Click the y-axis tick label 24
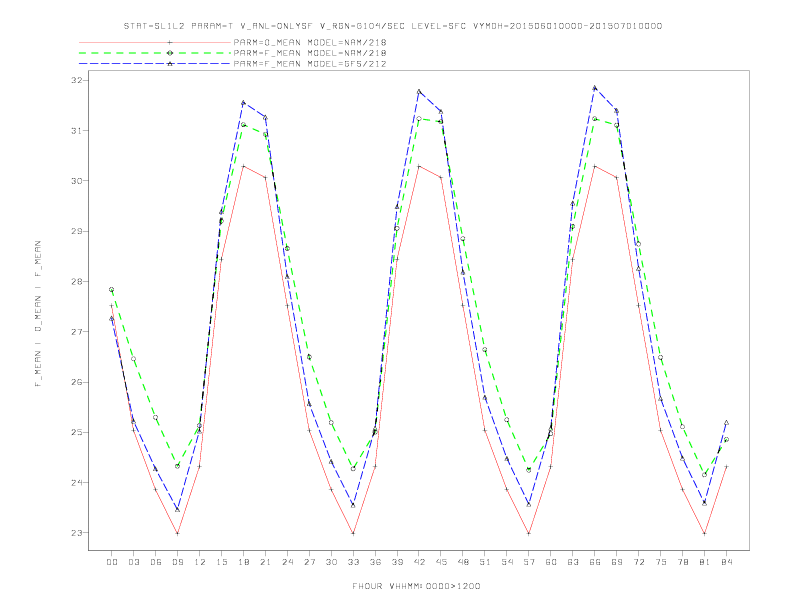Viewport: 792px width, 612px height. coord(78,483)
